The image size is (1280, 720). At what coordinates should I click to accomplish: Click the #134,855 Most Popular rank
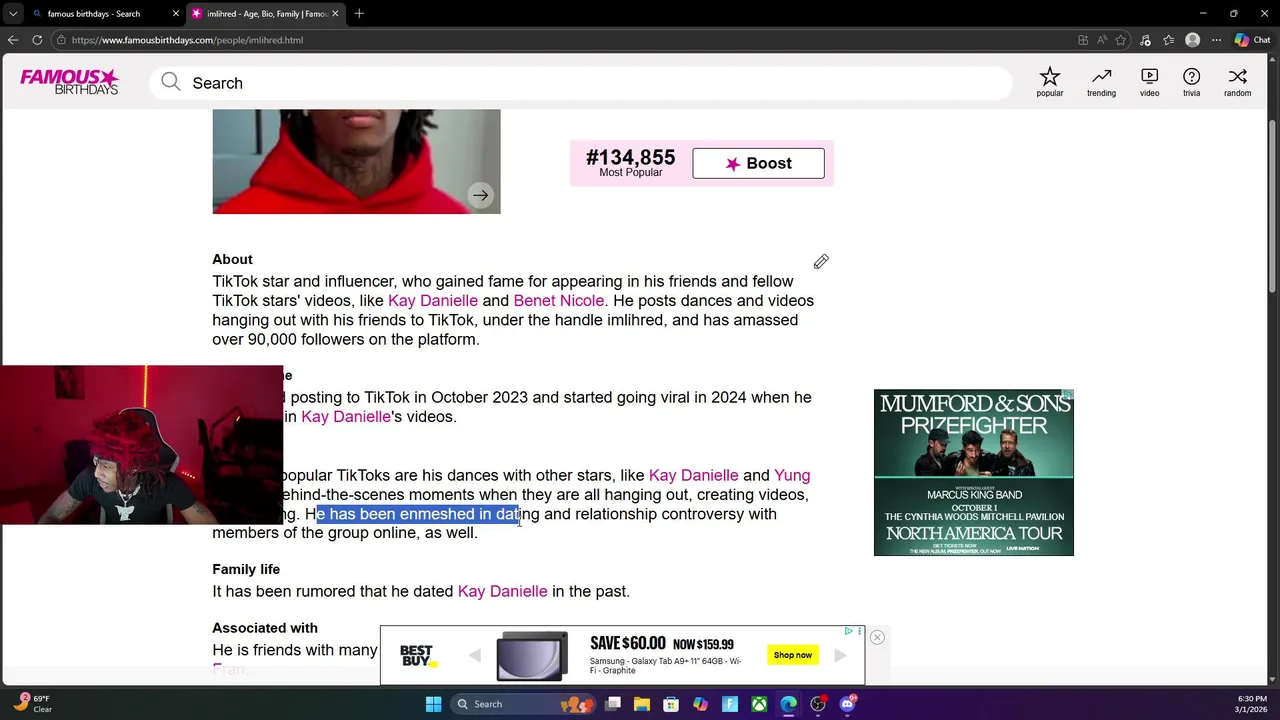pyautogui.click(x=630, y=163)
